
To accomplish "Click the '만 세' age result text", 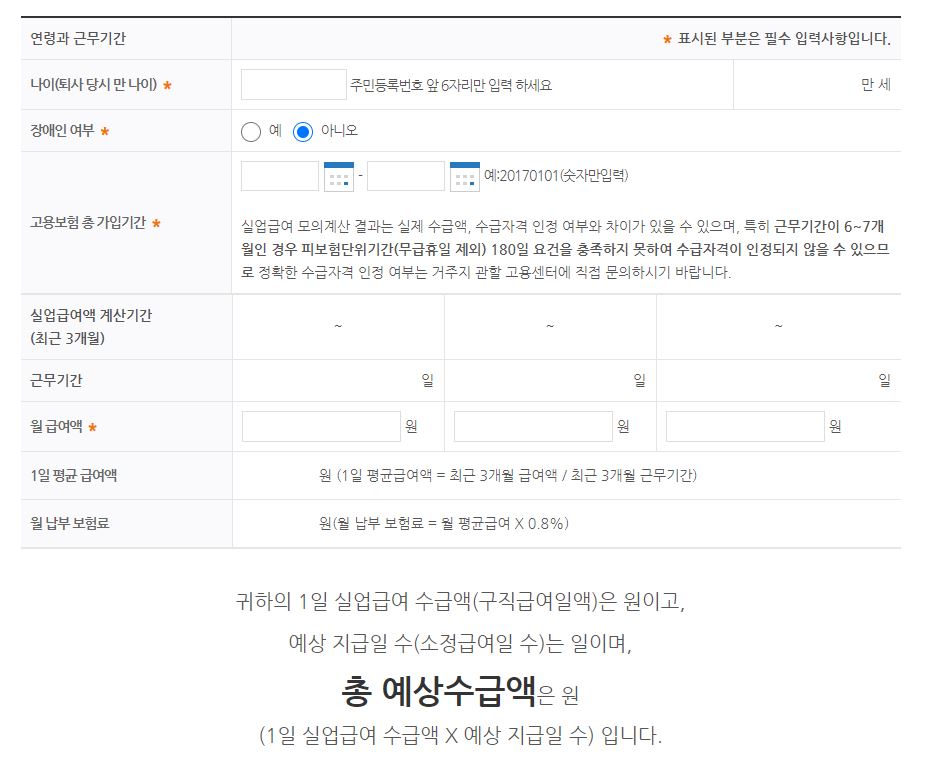I will [876, 85].
